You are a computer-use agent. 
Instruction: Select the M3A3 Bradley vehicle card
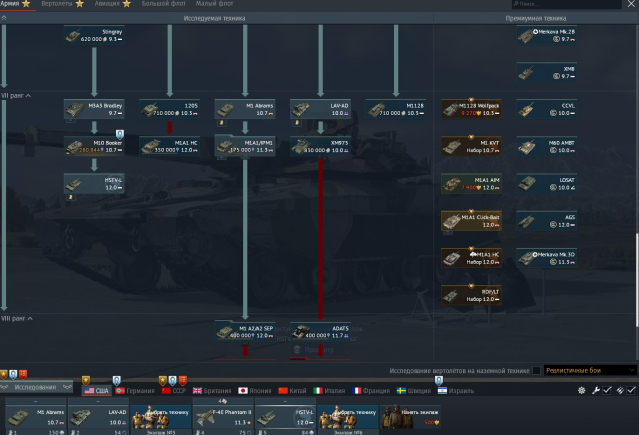point(92,108)
